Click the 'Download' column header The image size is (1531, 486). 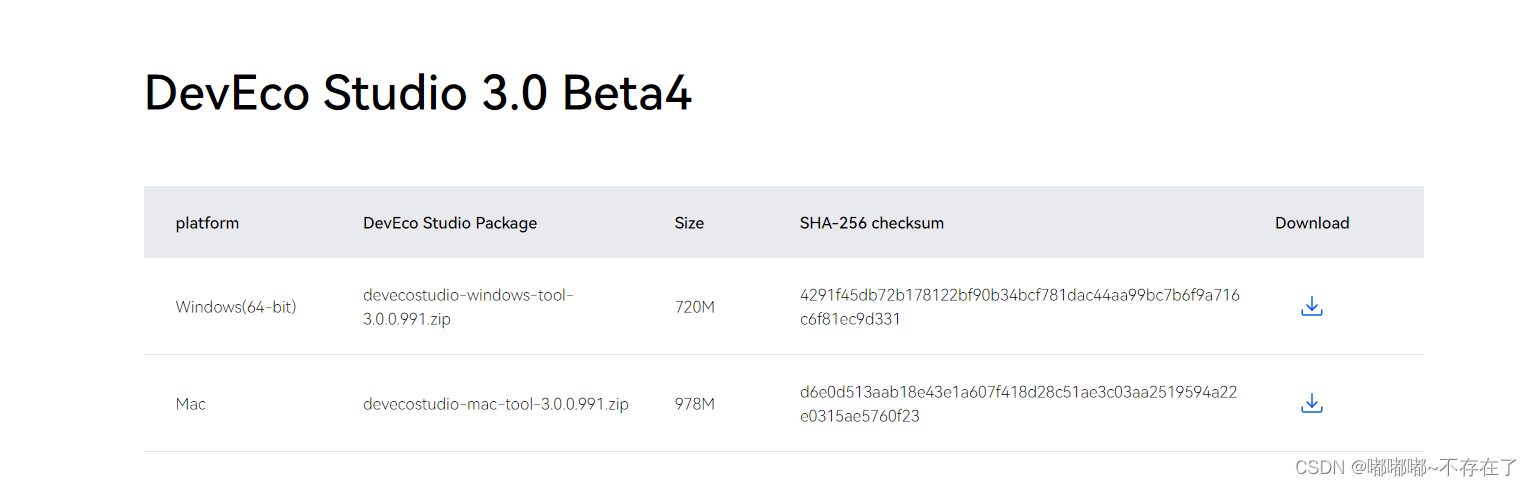coord(1312,223)
